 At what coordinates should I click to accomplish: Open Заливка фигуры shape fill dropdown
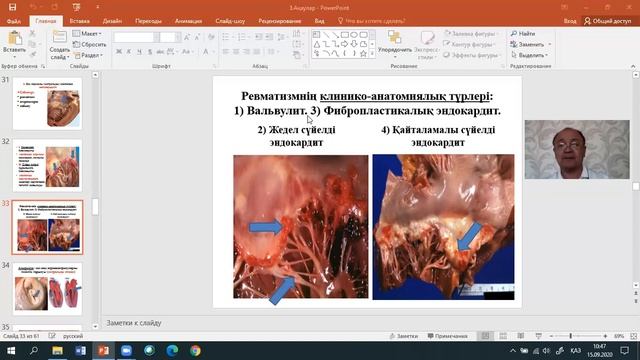point(471,34)
